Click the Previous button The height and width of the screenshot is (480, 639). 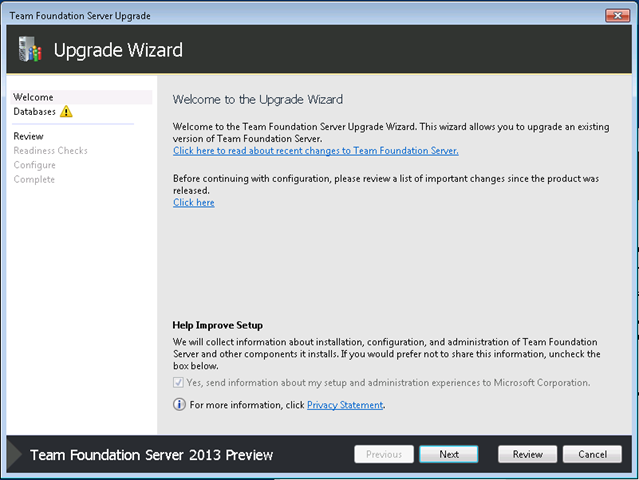click(x=384, y=454)
